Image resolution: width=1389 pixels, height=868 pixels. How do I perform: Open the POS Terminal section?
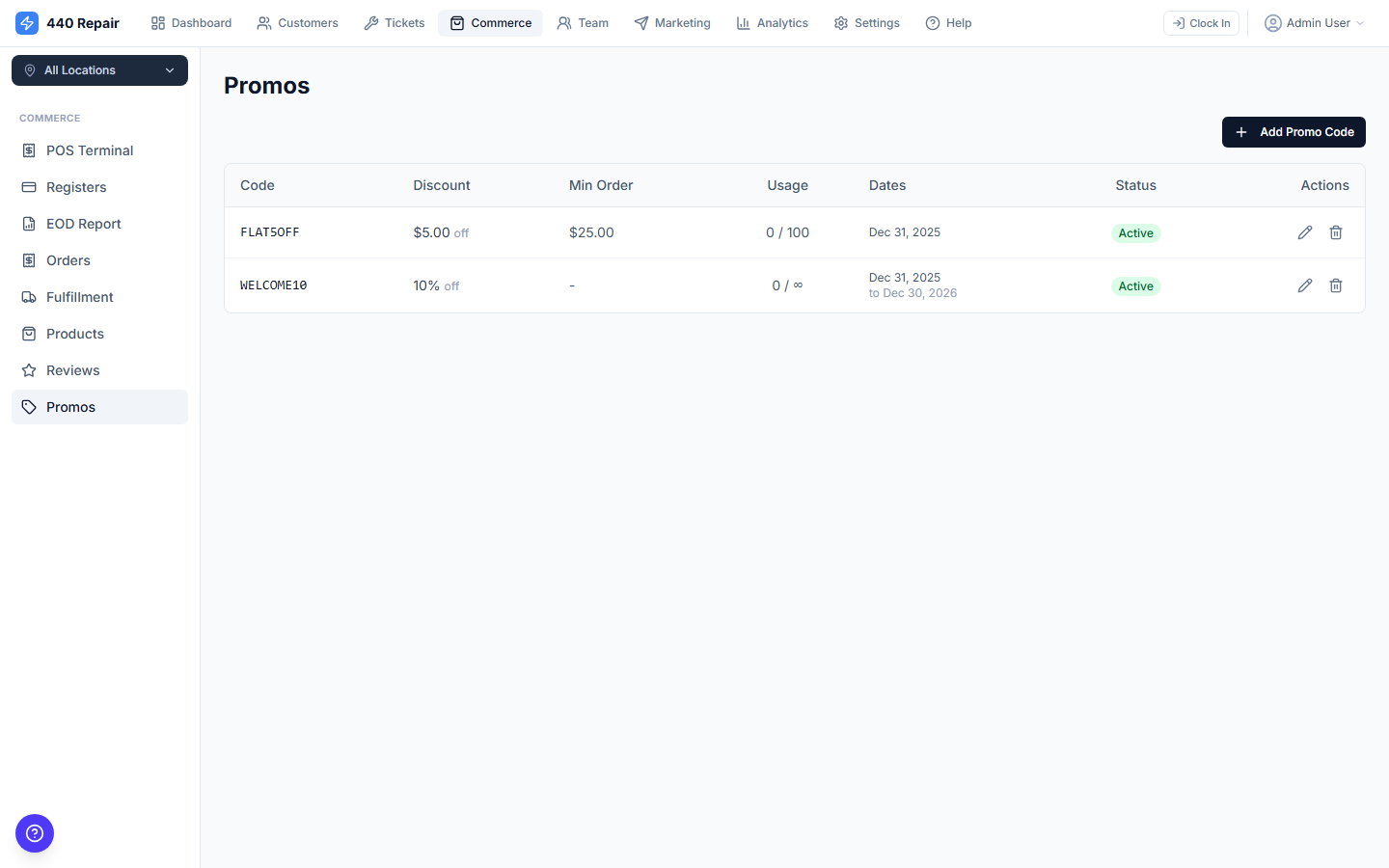coord(90,149)
